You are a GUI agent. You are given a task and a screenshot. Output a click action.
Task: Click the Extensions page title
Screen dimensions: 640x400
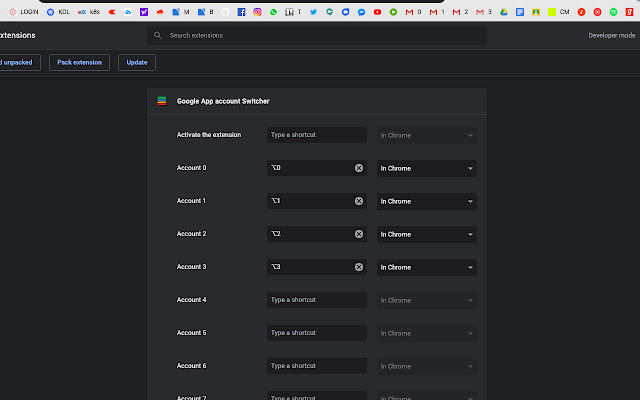[x=18, y=36]
